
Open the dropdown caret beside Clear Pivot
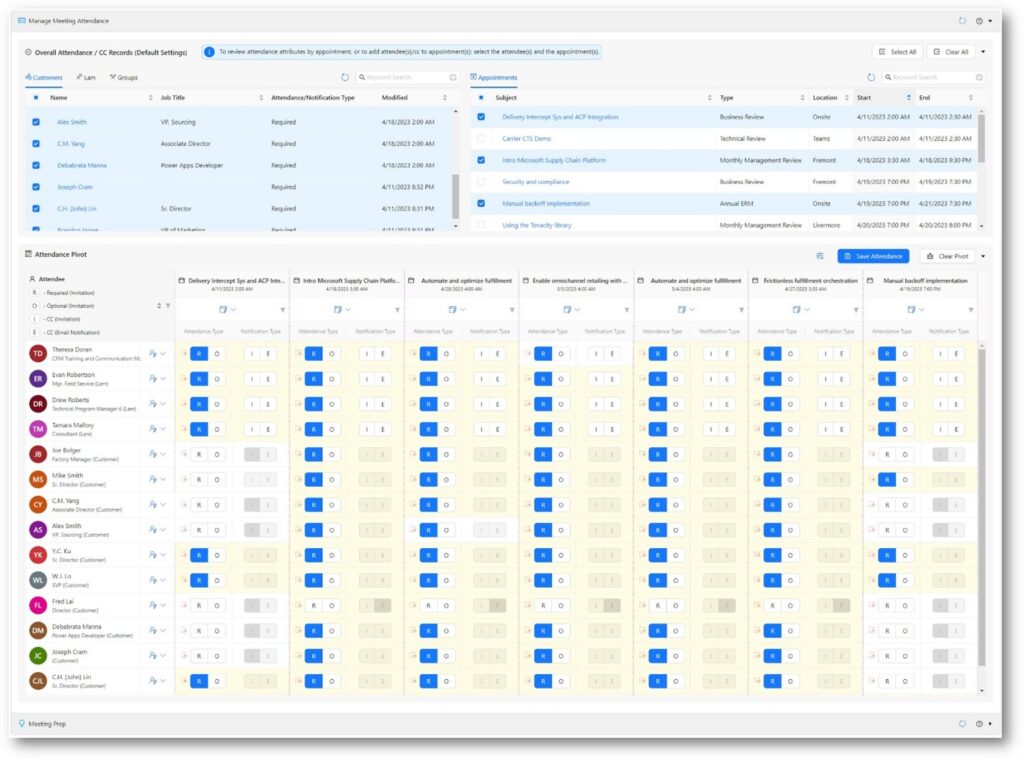[x=983, y=256]
